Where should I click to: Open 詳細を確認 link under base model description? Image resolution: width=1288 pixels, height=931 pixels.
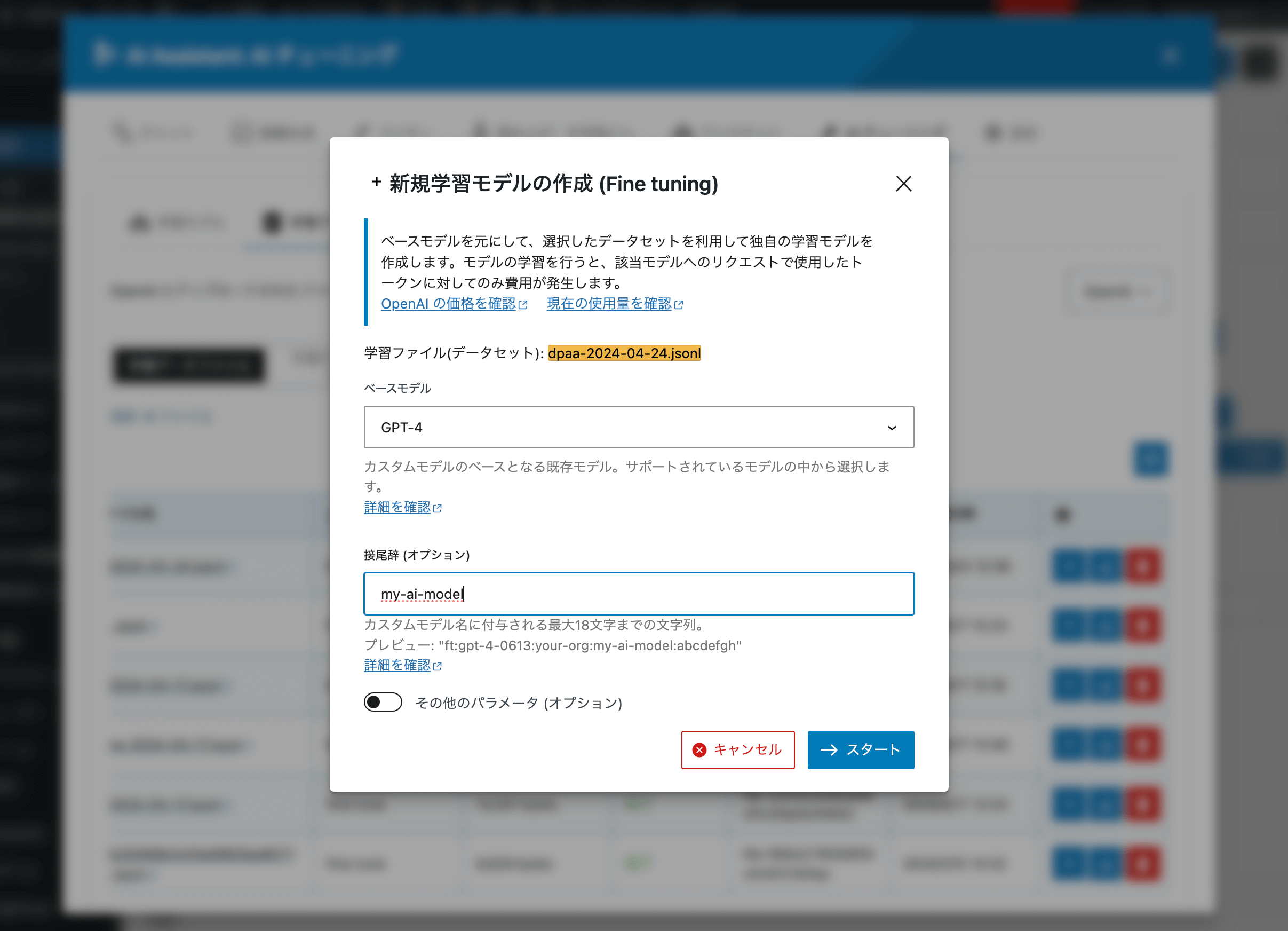click(403, 507)
